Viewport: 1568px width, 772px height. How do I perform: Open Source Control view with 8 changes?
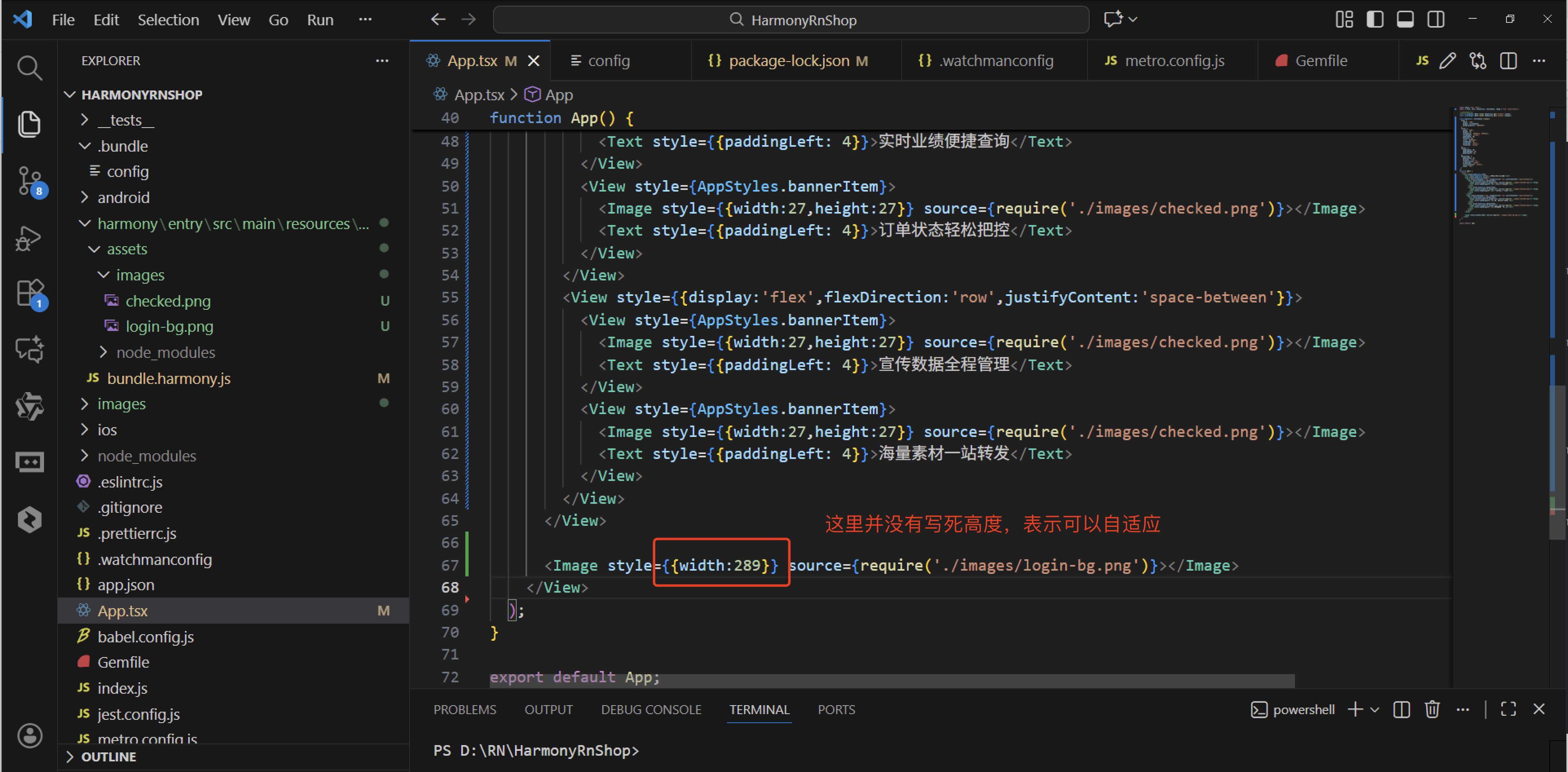[29, 181]
